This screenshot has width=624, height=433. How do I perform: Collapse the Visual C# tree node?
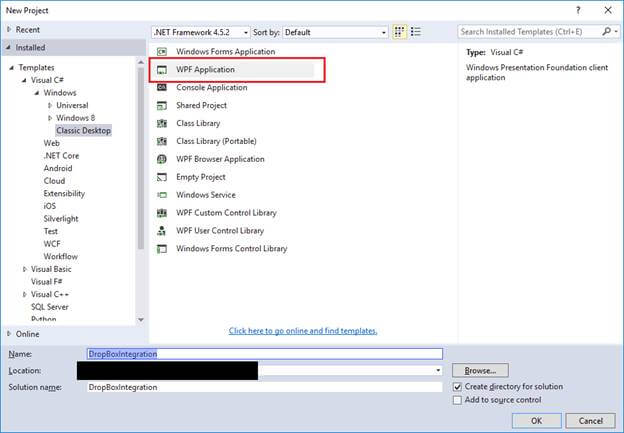pyautogui.click(x=24, y=80)
